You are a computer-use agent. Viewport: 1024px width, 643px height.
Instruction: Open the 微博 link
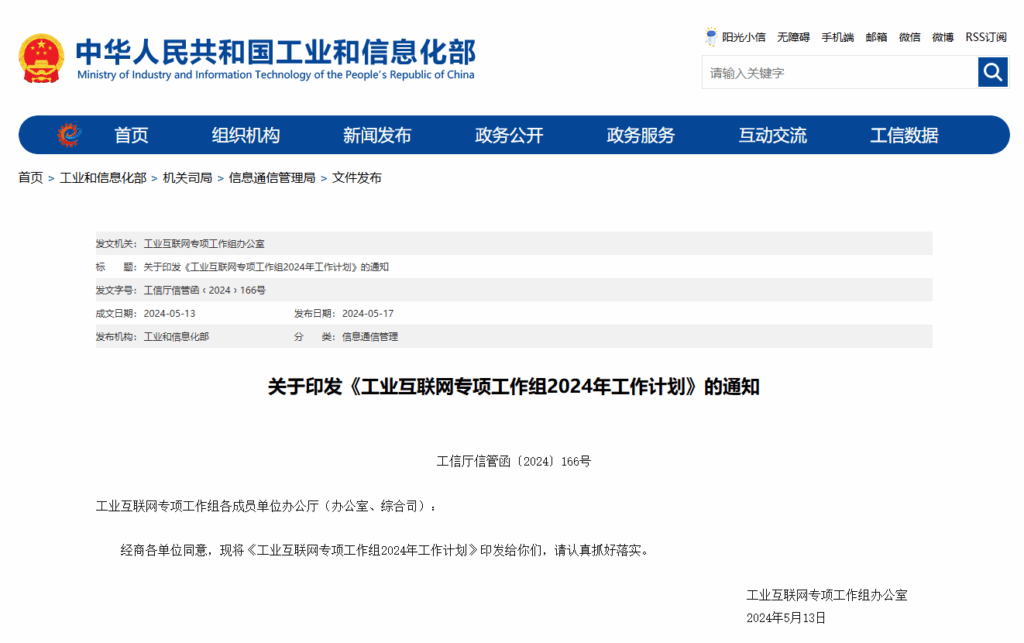click(942, 37)
